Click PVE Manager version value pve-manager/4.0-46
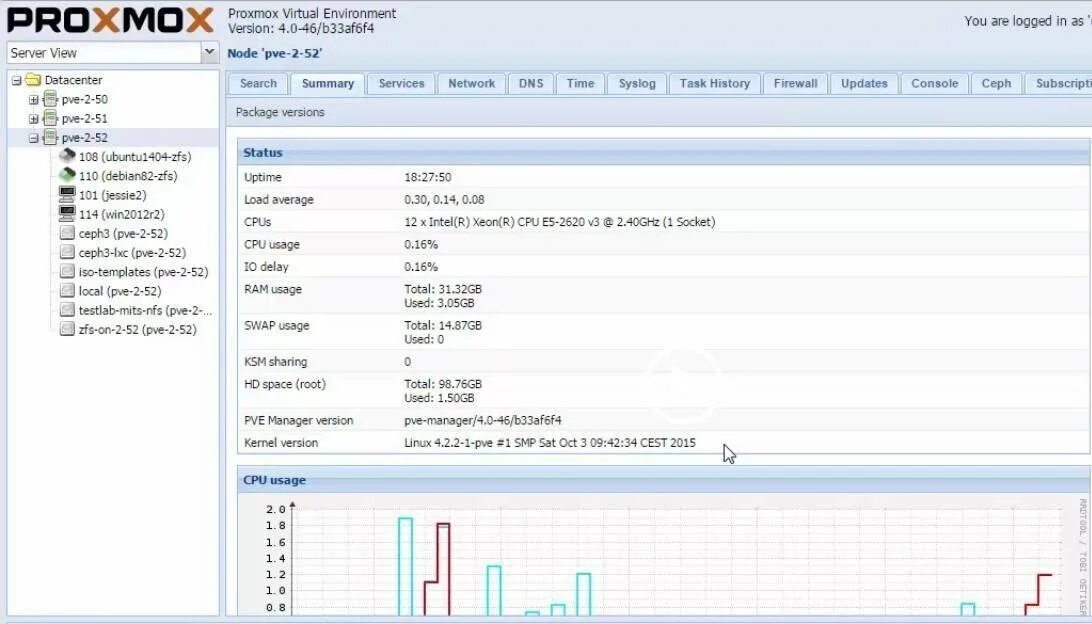The image size is (1092, 624). 483,420
